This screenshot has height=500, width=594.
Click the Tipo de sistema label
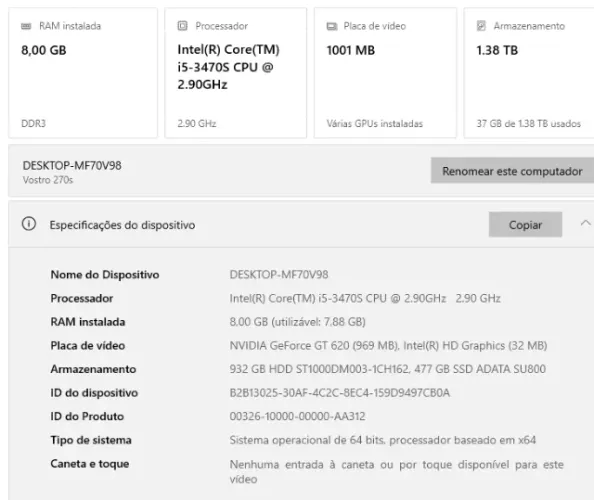pyautogui.click(x=91, y=440)
